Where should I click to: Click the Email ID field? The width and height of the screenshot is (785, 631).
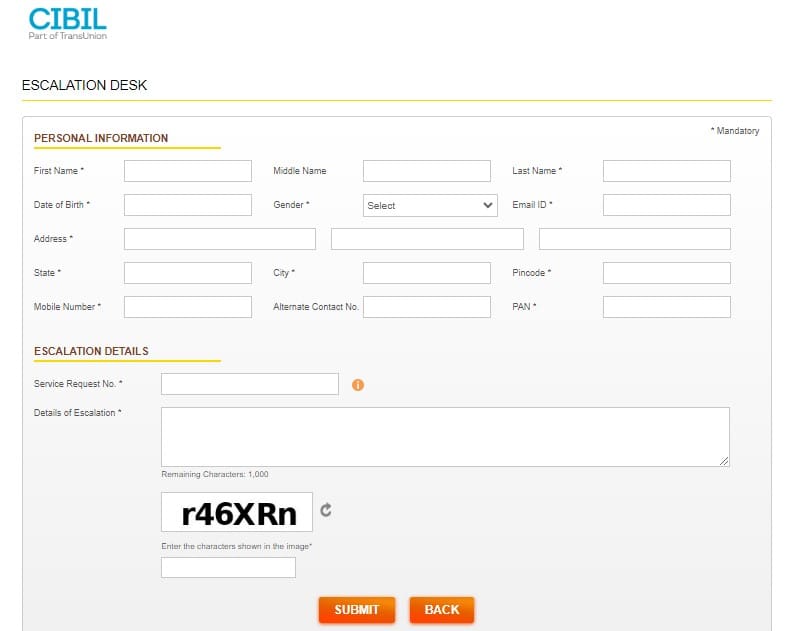pyautogui.click(x=666, y=205)
